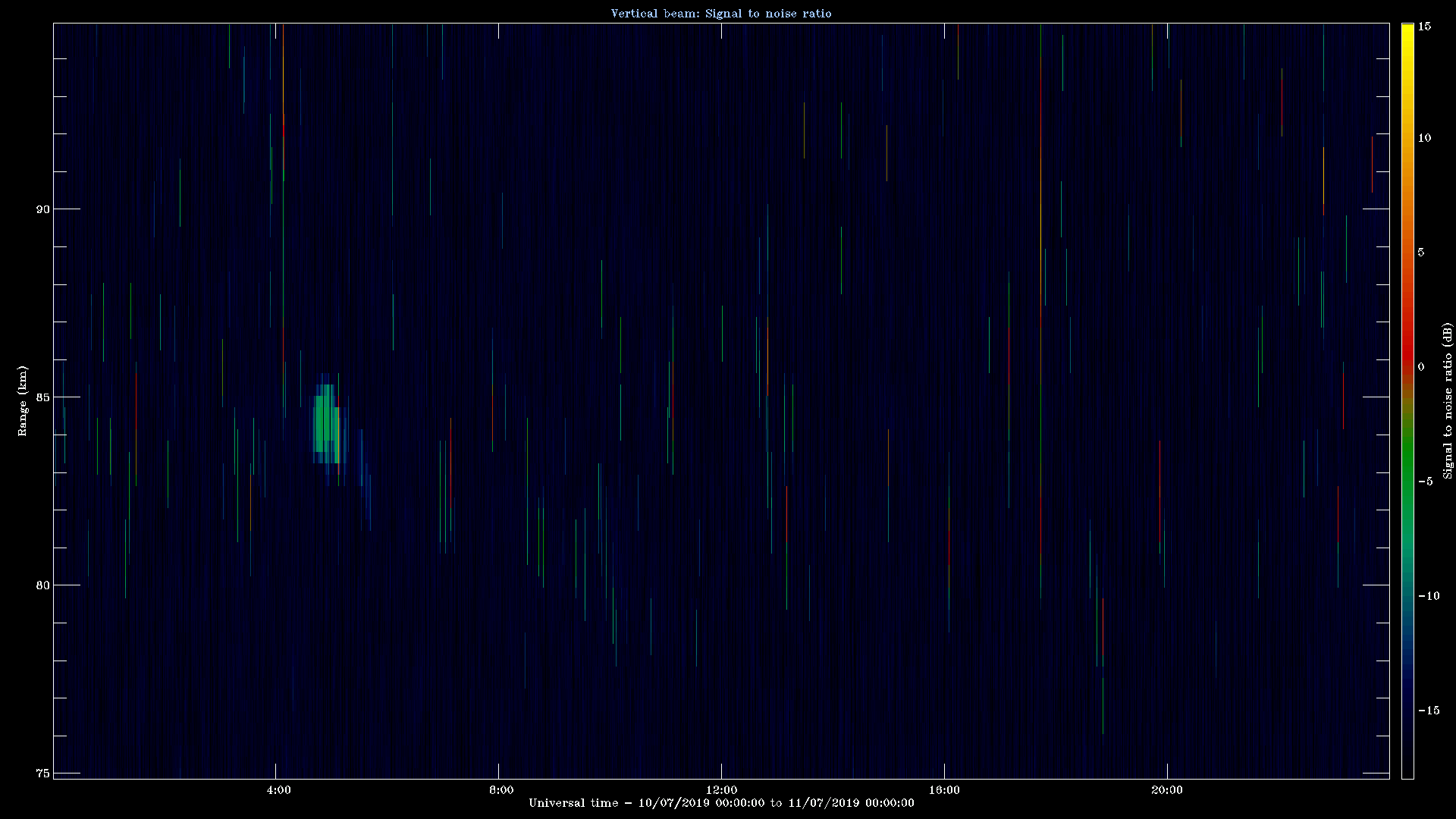Click the colorbar value 15 label
The image size is (1456, 819).
(1424, 27)
